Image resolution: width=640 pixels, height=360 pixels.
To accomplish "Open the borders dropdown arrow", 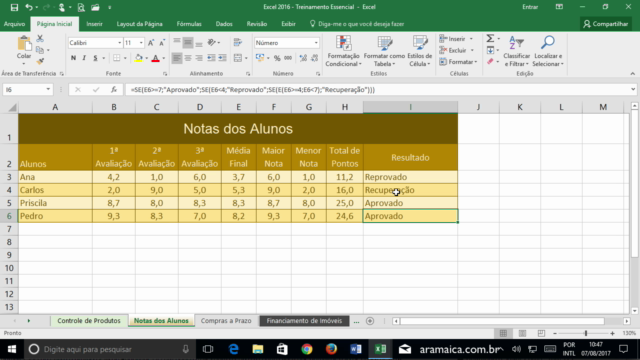I will click(125, 58).
